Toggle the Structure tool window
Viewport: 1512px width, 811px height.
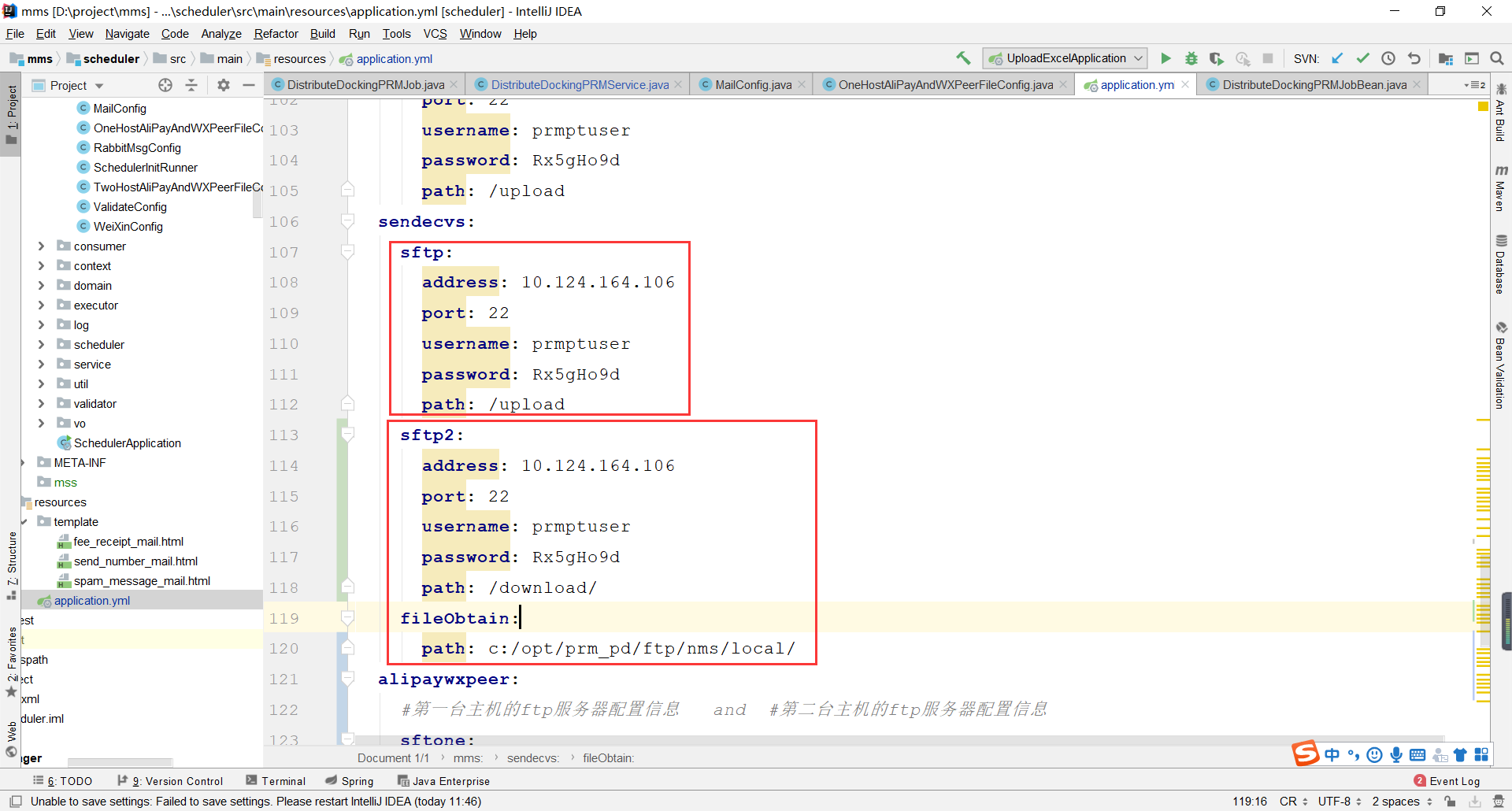pos(12,565)
